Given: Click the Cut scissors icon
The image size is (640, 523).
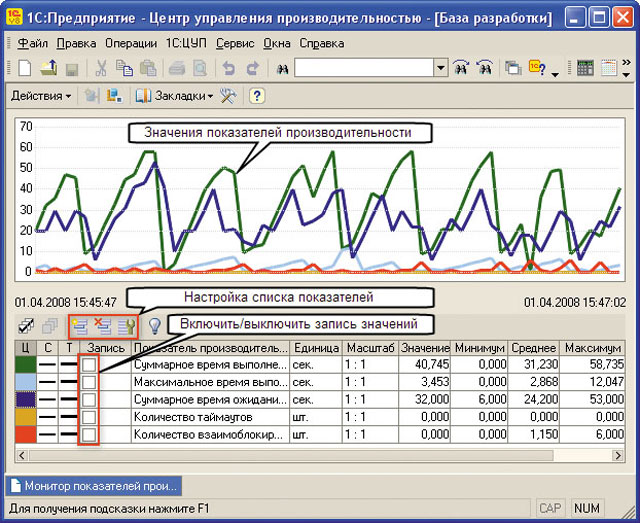Looking at the screenshot, I should tap(100, 68).
